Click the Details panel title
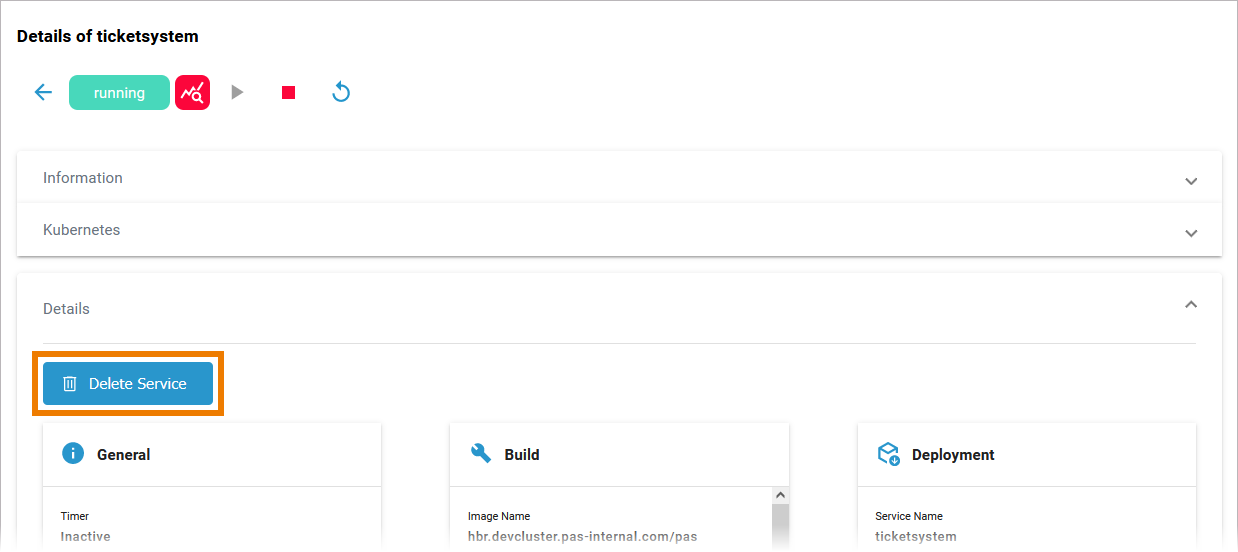Image resolution: width=1238 pixels, height=552 pixels. 66,309
